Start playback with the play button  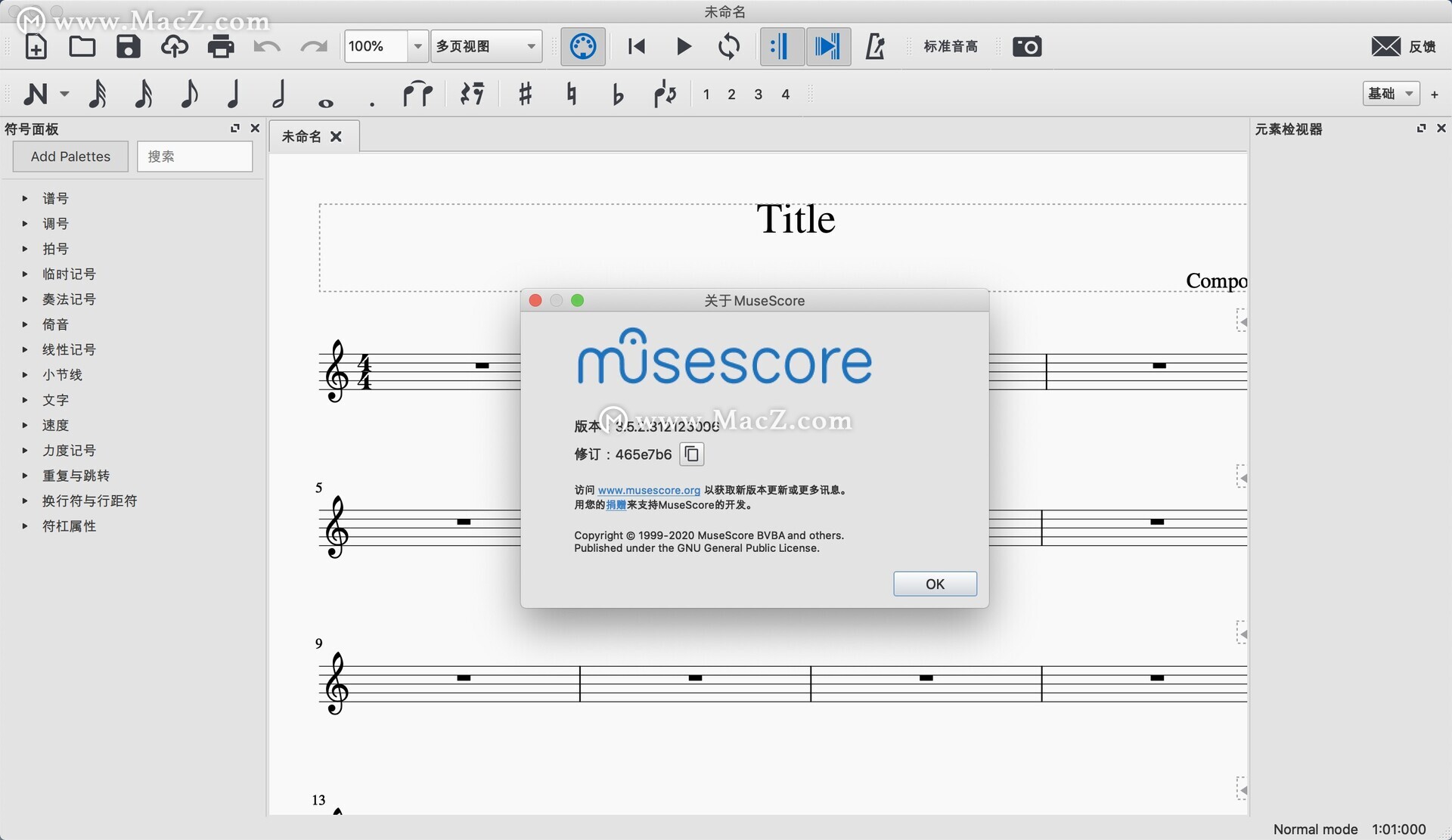point(683,47)
